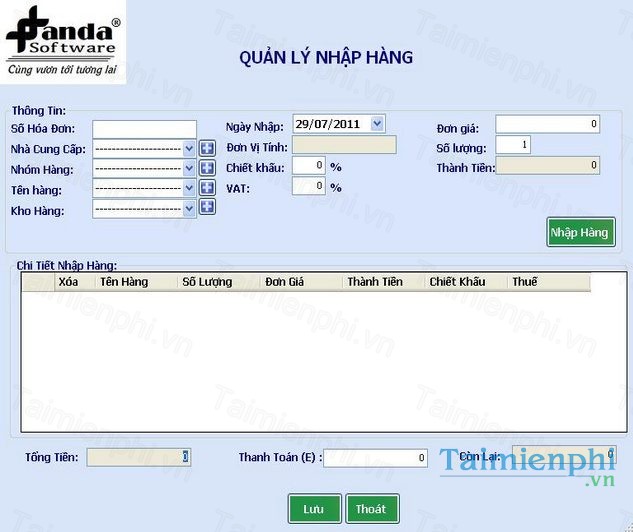Click the VAT percent field
The image size is (633, 532).
click(x=309, y=186)
